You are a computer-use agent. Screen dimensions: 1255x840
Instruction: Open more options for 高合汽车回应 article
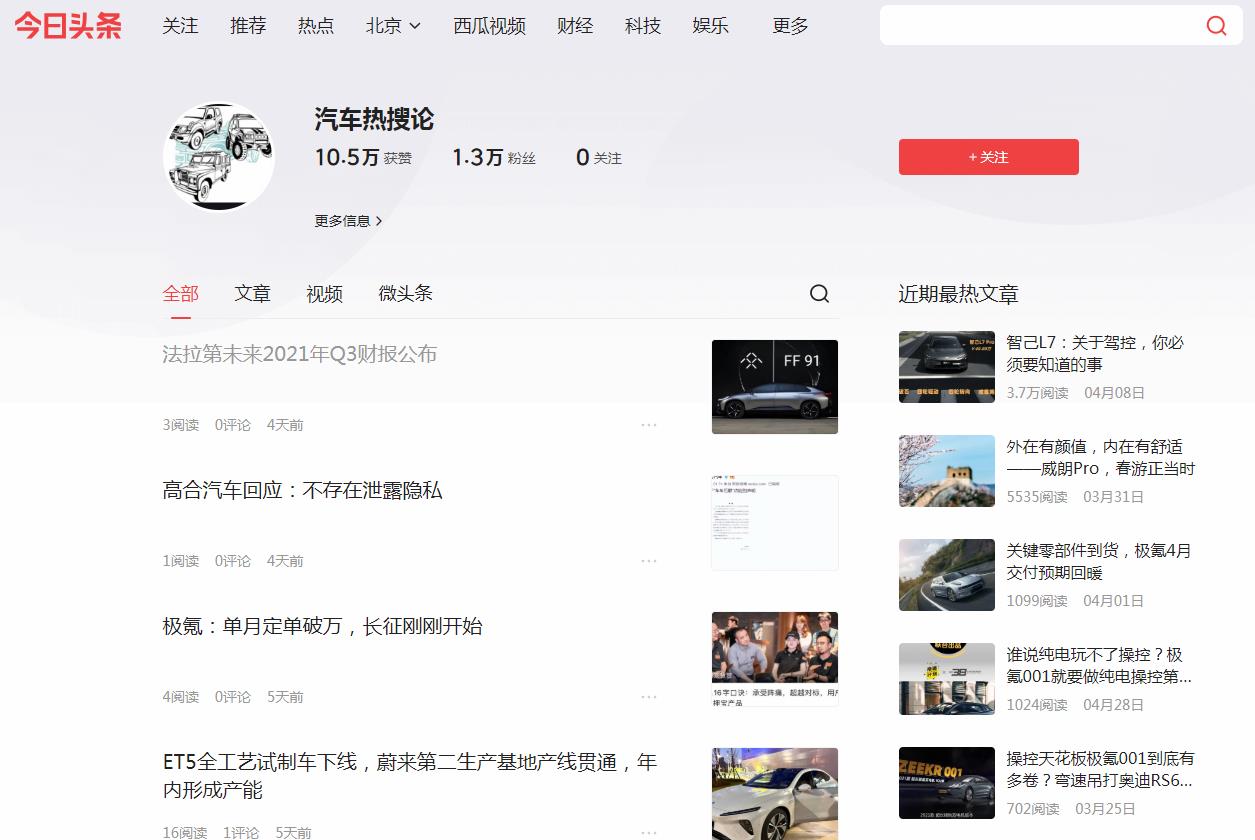pyautogui.click(x=649, y=561)
